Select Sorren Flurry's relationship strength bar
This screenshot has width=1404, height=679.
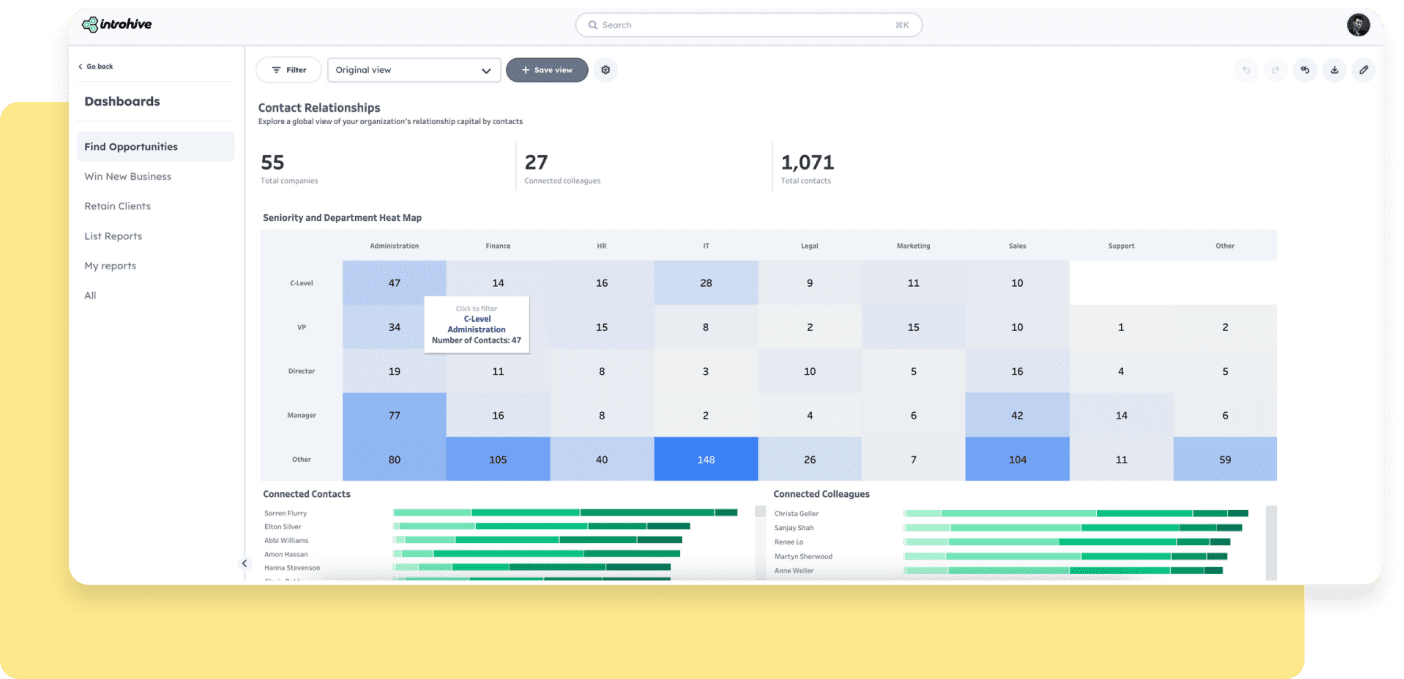pyautogui.click(x=565, y=512)
